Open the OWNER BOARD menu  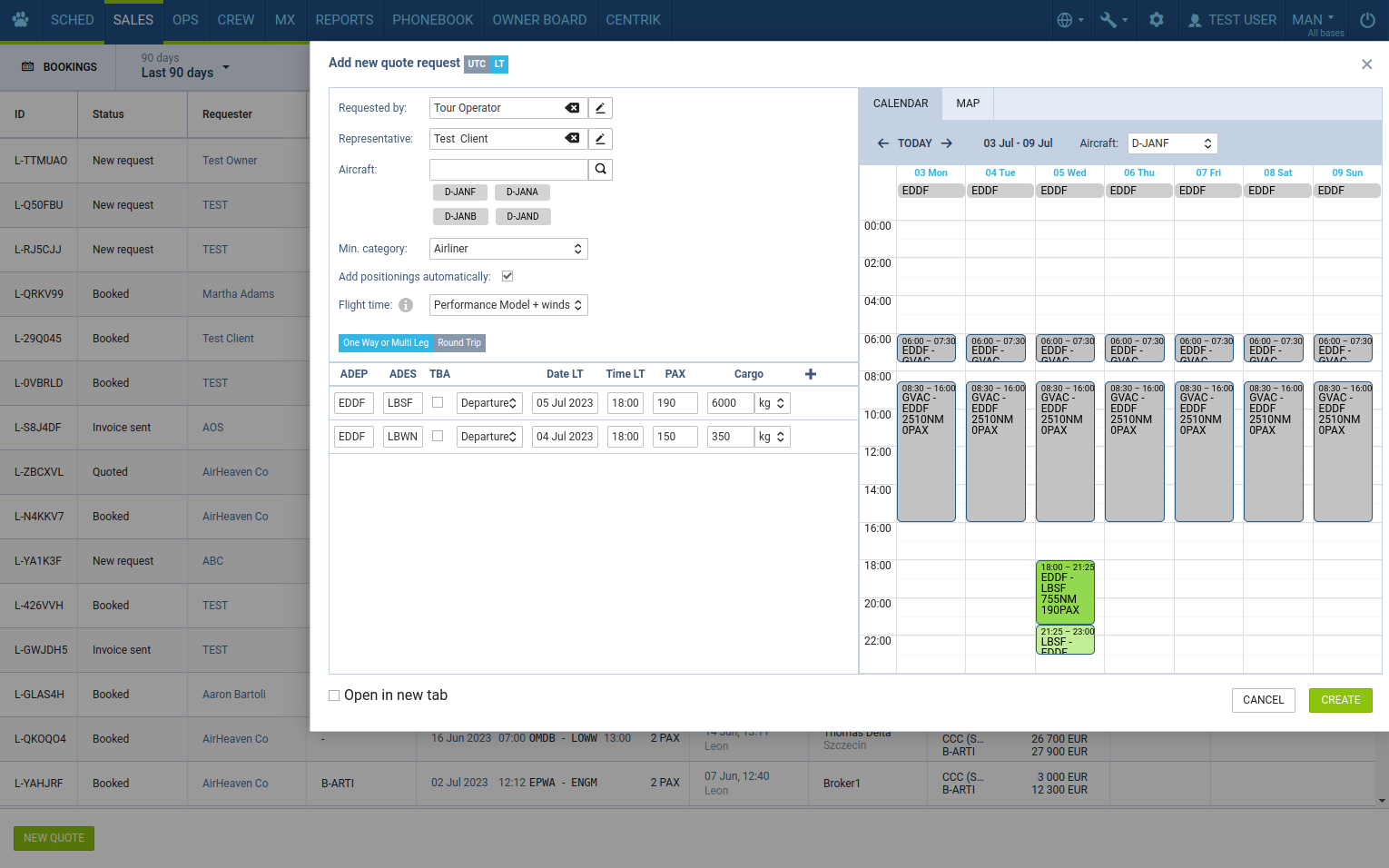(539, 20)
